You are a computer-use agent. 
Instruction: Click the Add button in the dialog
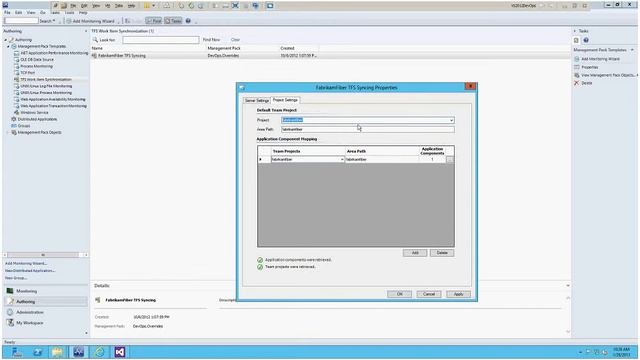click(415, 253)
